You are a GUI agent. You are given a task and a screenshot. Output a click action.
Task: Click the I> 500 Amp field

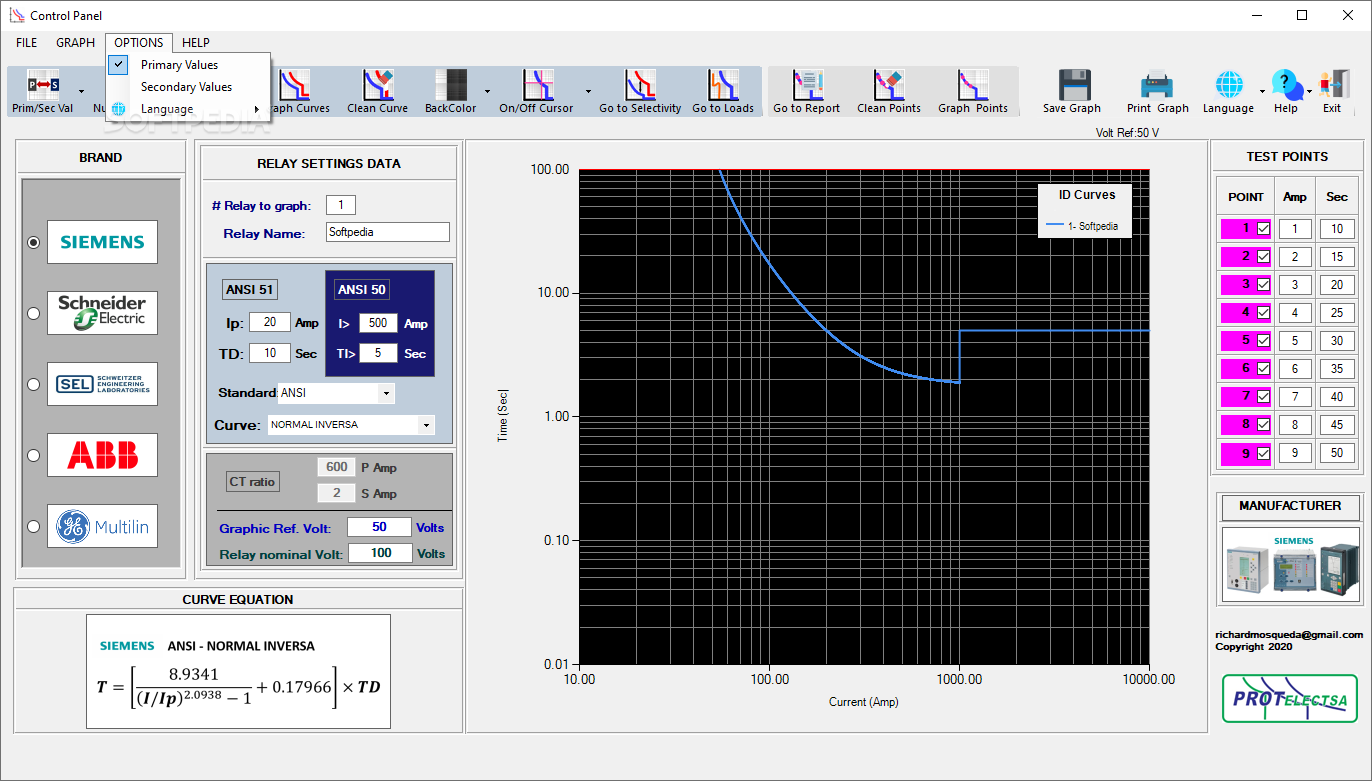point(379,323)
